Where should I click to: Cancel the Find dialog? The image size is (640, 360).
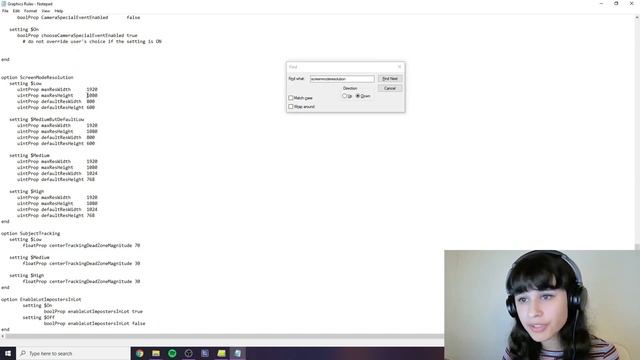tap(390, 88)
